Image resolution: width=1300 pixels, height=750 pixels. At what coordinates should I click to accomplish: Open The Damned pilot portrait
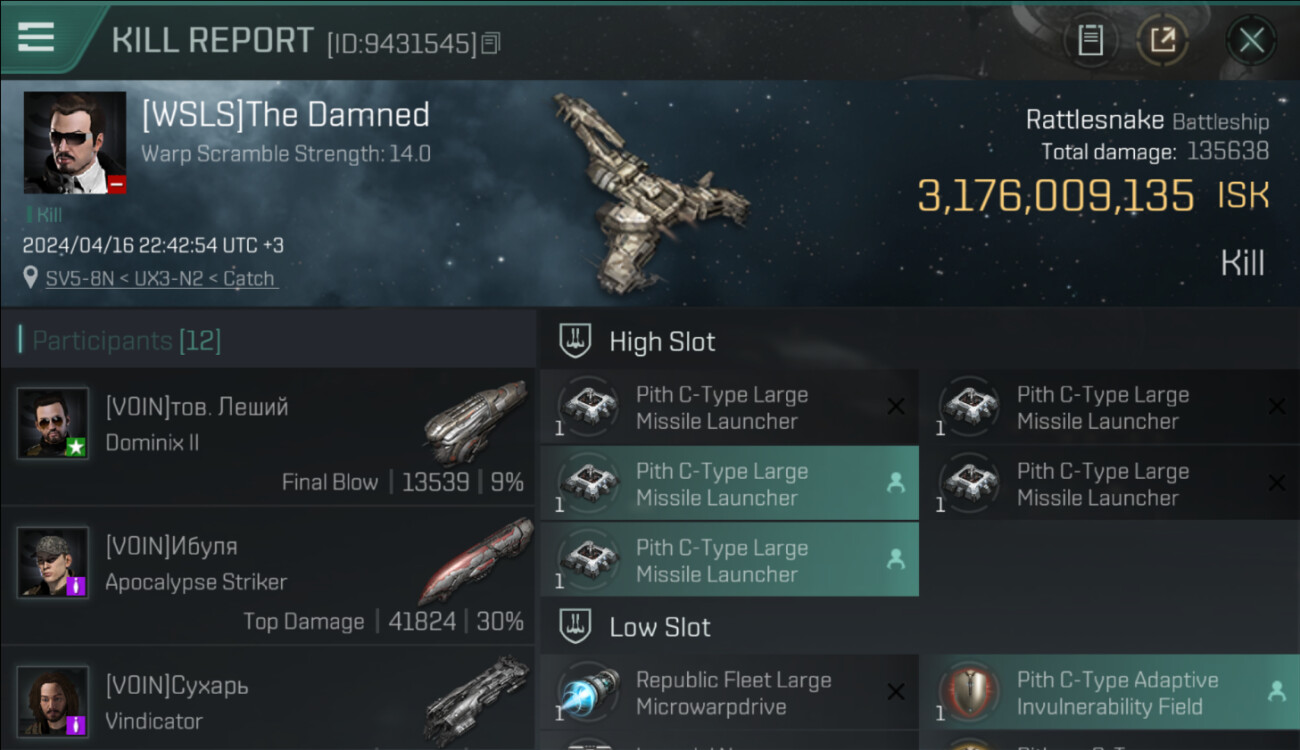[x=75, y=142]
